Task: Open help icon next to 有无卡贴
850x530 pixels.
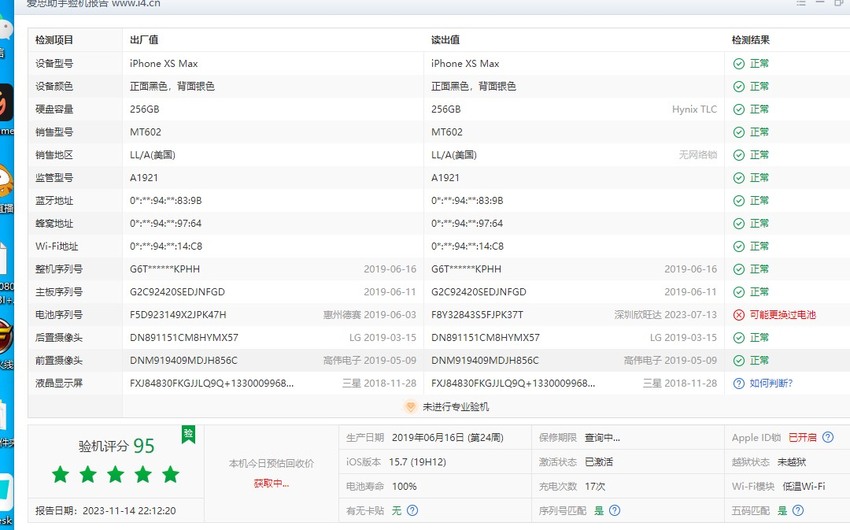Action: click(x=412, y=510)
